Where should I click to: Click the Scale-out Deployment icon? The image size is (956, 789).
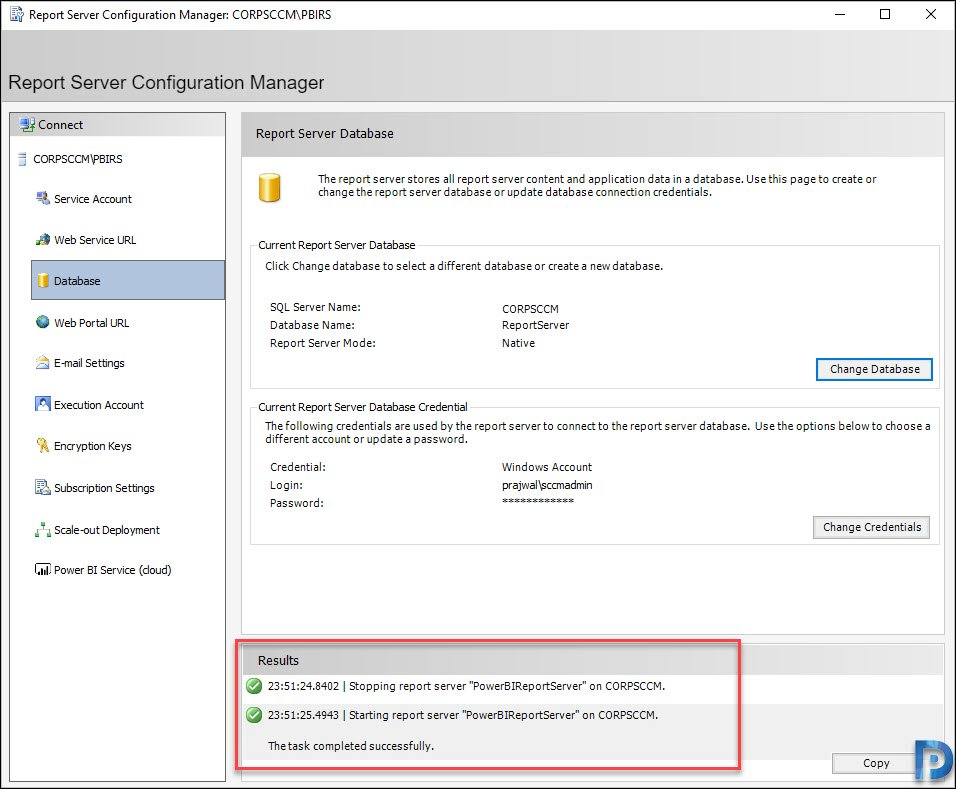(43, 530)
